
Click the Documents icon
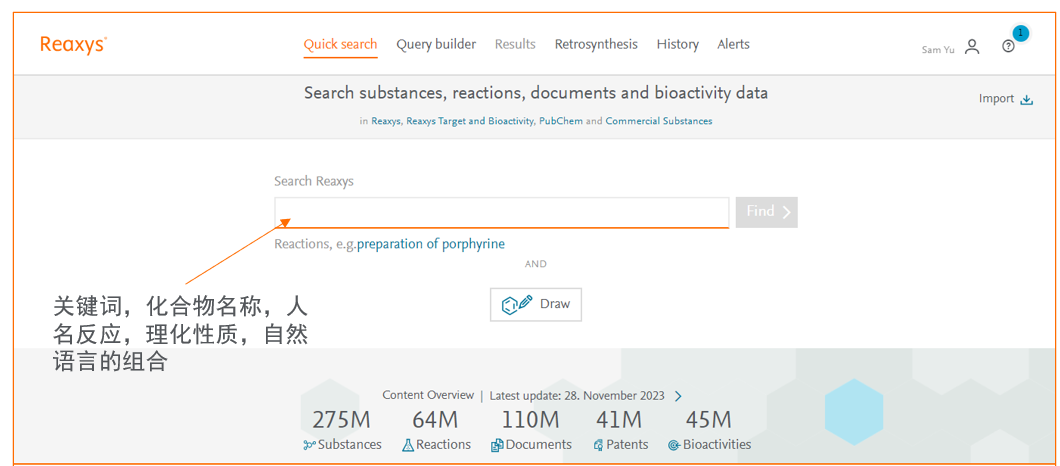point(497,445)
